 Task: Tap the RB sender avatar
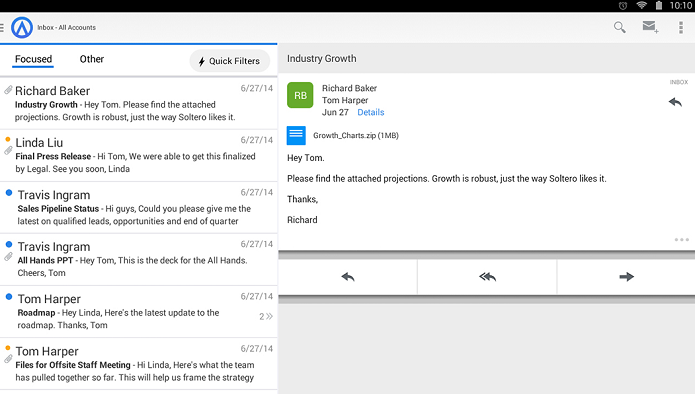click(300, 95)
